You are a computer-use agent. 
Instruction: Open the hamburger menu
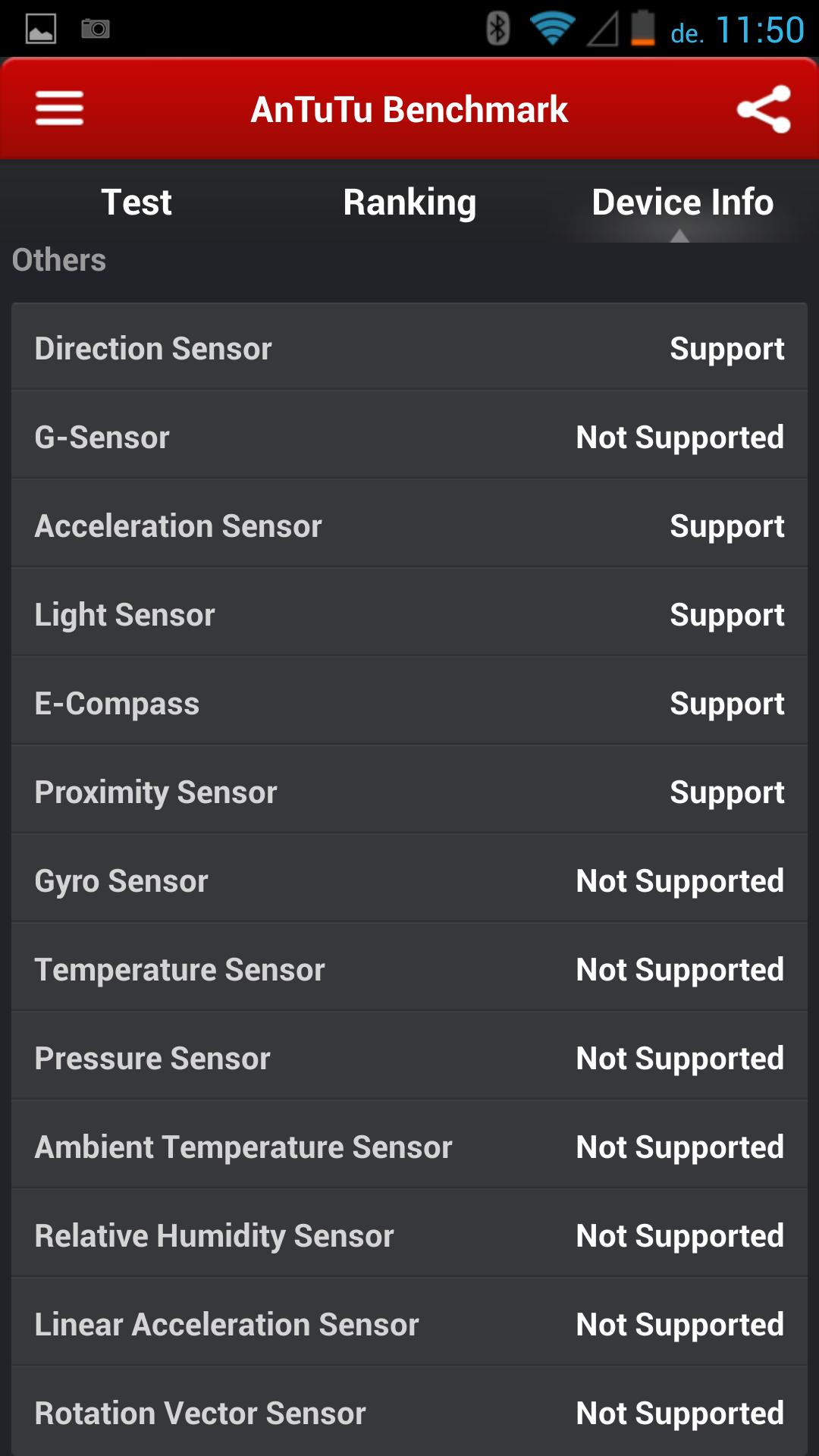[x=59, y=108]
